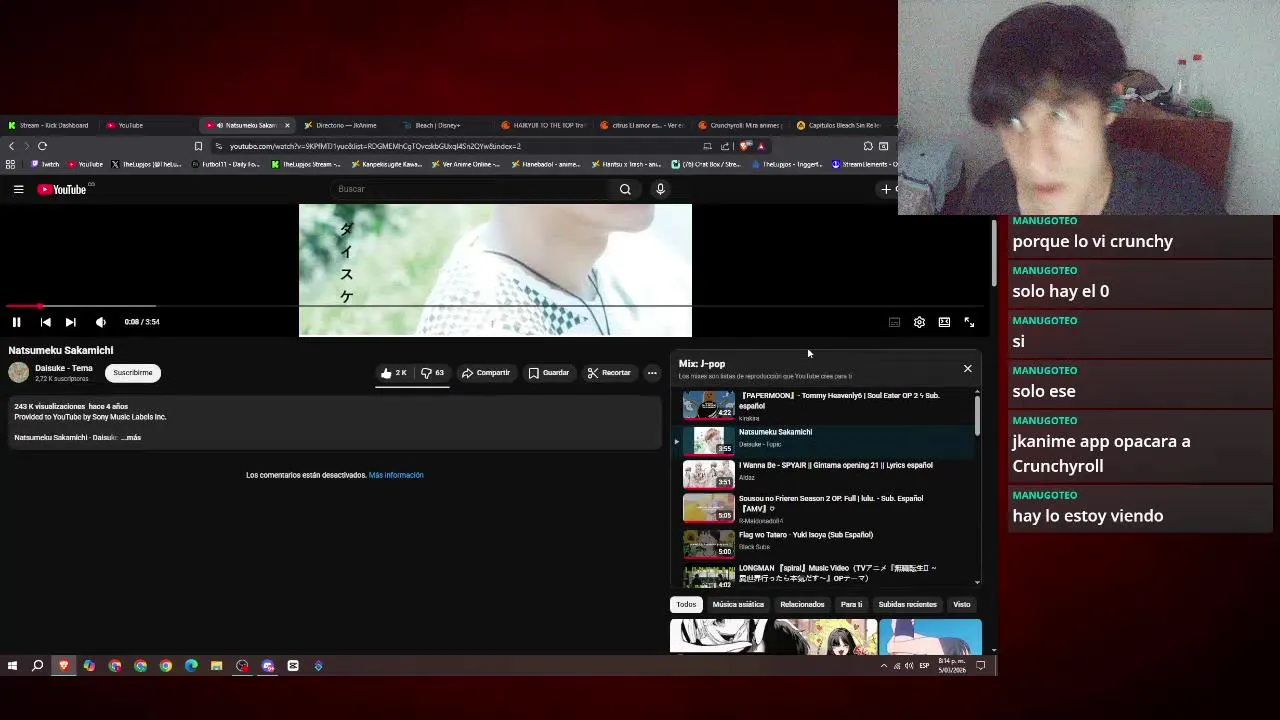Switch to the Crunchyroll browser tab
This screenshot has height=720, width=1280.
point(740,125)
